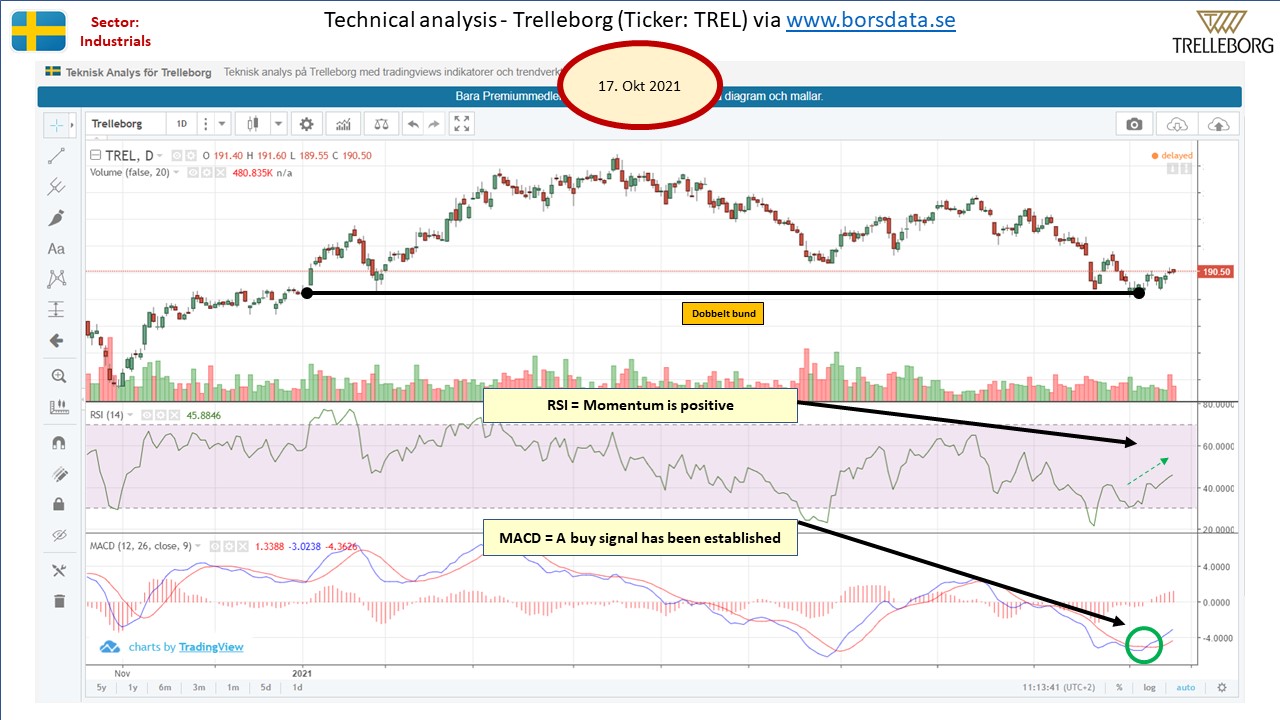
Task: Select the prediction and measurement tool
Action: tap(57, 309)
